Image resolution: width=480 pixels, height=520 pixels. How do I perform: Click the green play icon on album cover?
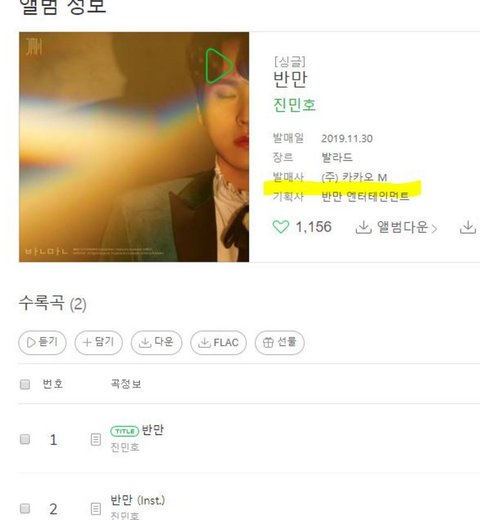219,65
